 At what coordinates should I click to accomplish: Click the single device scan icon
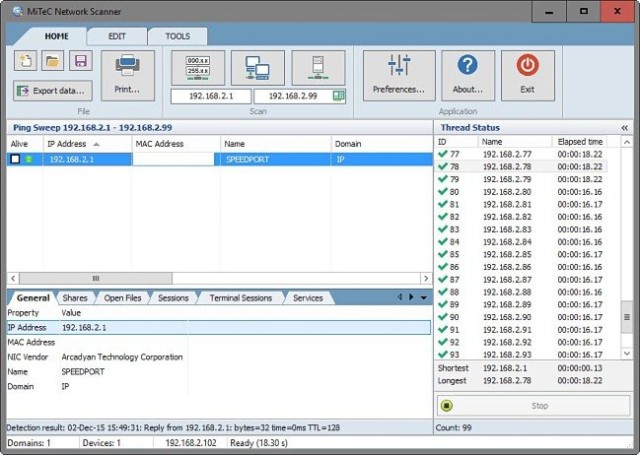point(318,68)
